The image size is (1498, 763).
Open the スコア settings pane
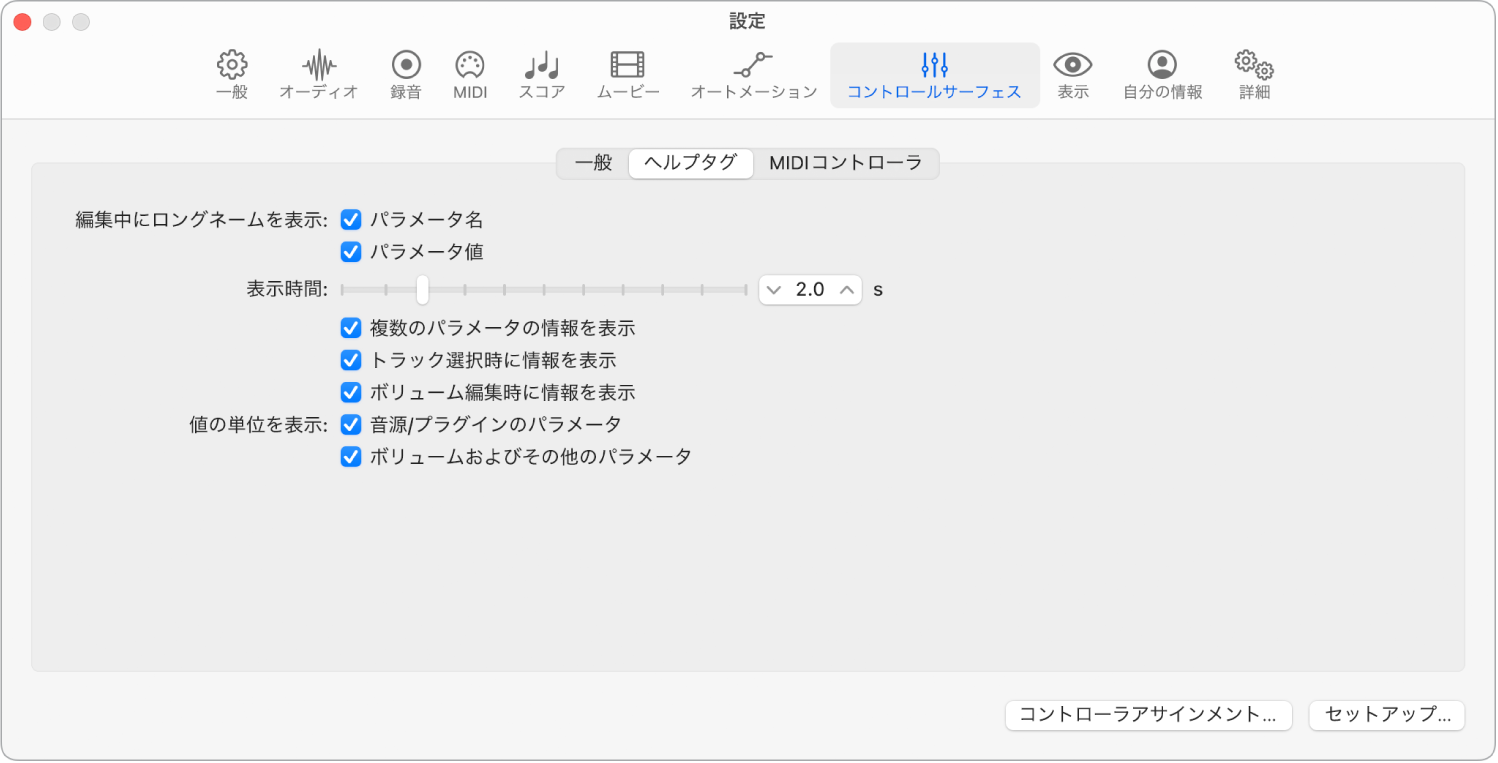pos(541,74)
